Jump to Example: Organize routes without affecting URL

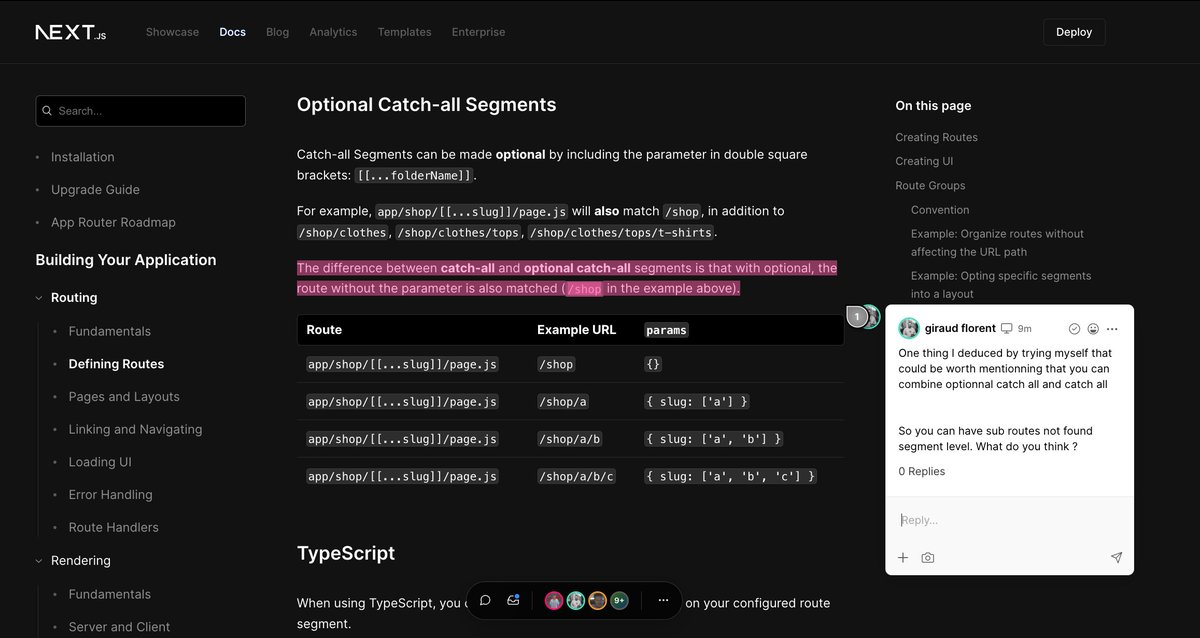tap(997, 243)
